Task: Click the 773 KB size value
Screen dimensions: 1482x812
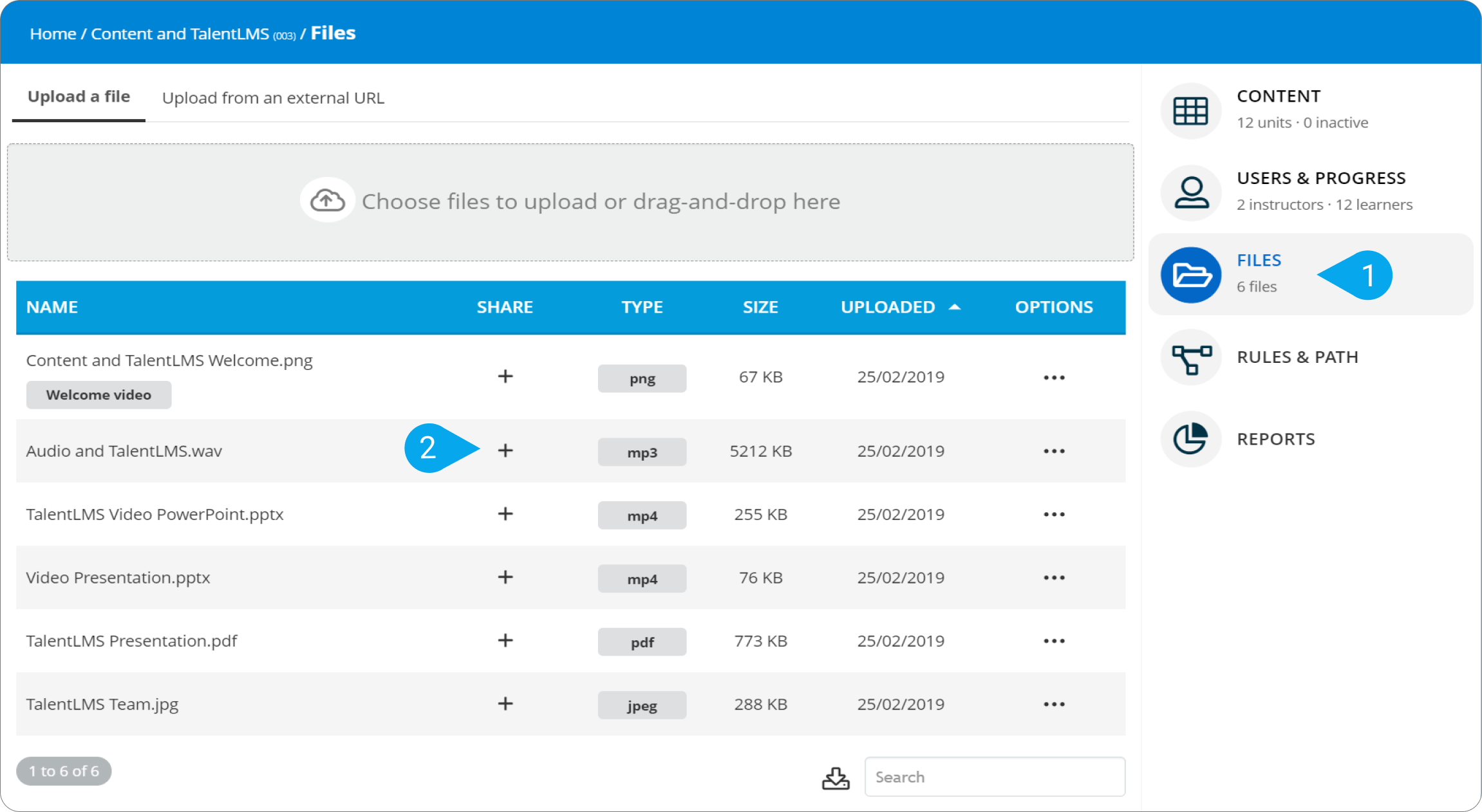Action: click(x=760, y=641)
